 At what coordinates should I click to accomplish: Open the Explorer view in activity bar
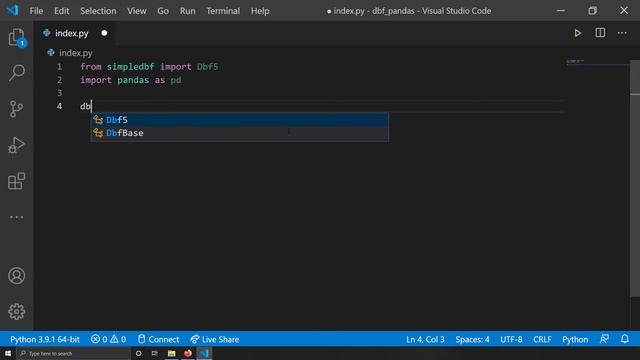tap(16, 37)
